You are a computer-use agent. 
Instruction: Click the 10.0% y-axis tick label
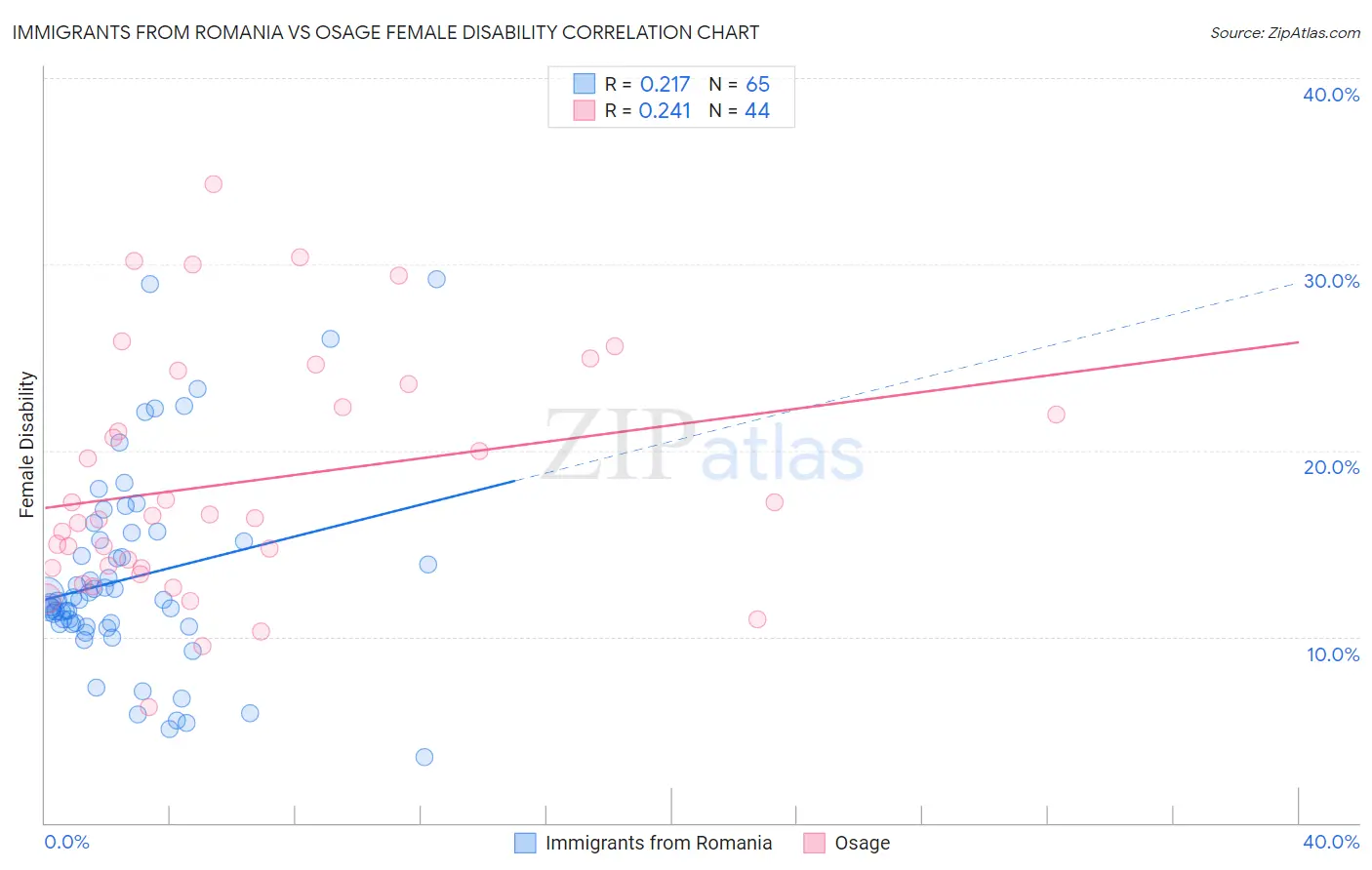[1333, 654]
